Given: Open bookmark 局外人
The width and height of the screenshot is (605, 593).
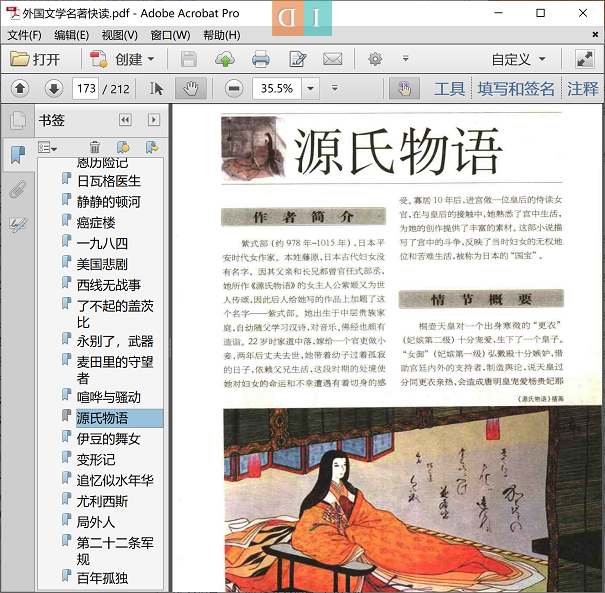Looking at the screenshot, I should click(x=96, y=522).
